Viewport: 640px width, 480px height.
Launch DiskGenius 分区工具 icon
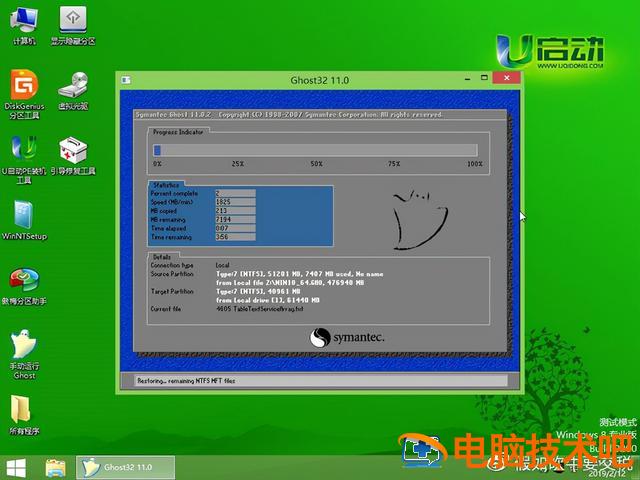[x=24, y=94]
